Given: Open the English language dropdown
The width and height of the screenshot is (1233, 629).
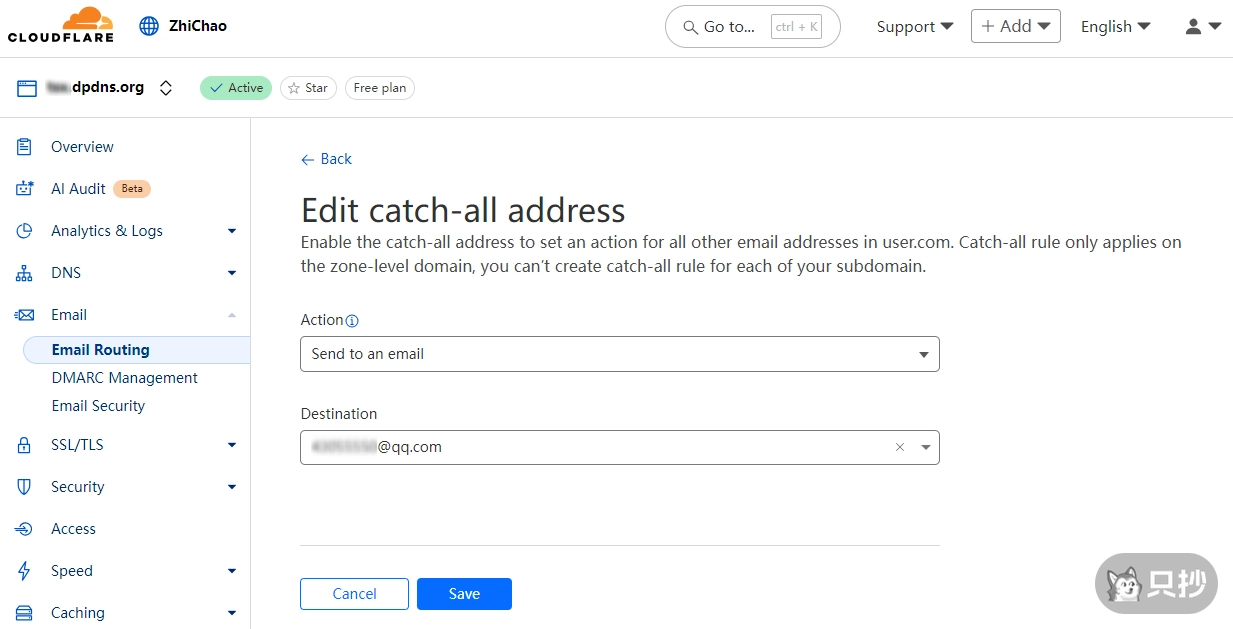Looking at the screenshot, I should coord(1115,27).
